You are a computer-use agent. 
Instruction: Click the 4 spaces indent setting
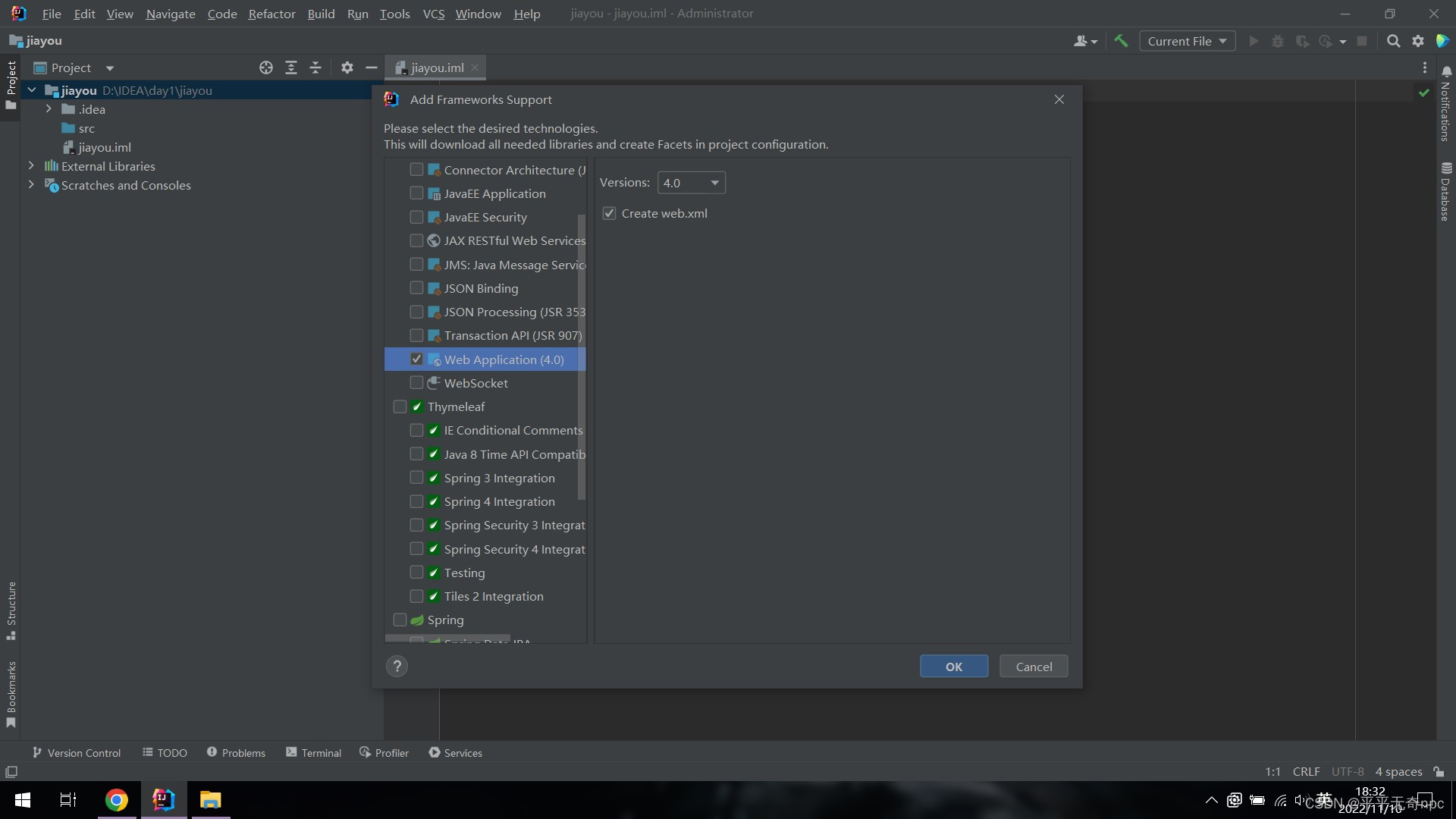tap(1398, 772)
